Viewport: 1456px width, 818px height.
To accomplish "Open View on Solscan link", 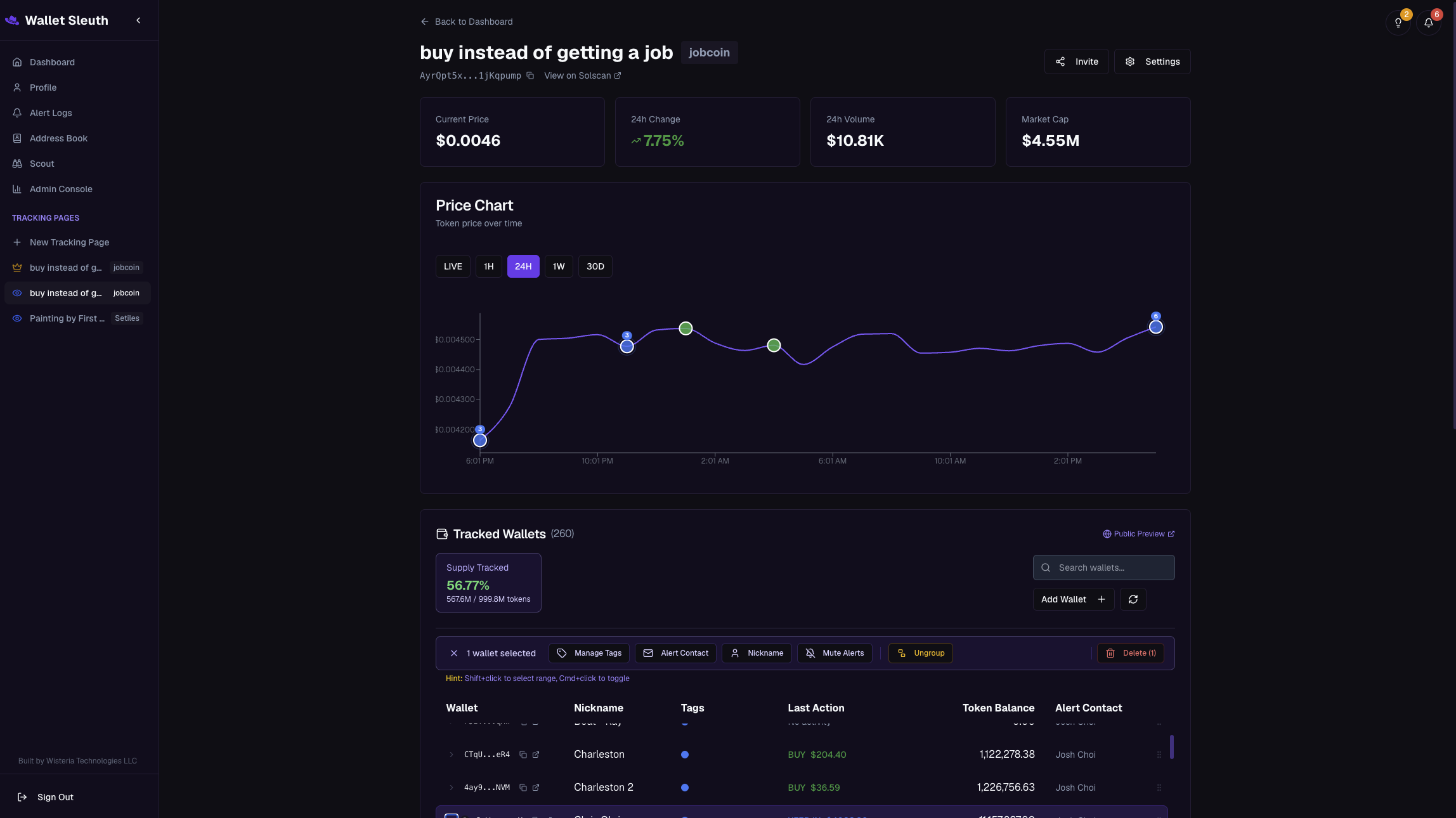I will point(582,75).
